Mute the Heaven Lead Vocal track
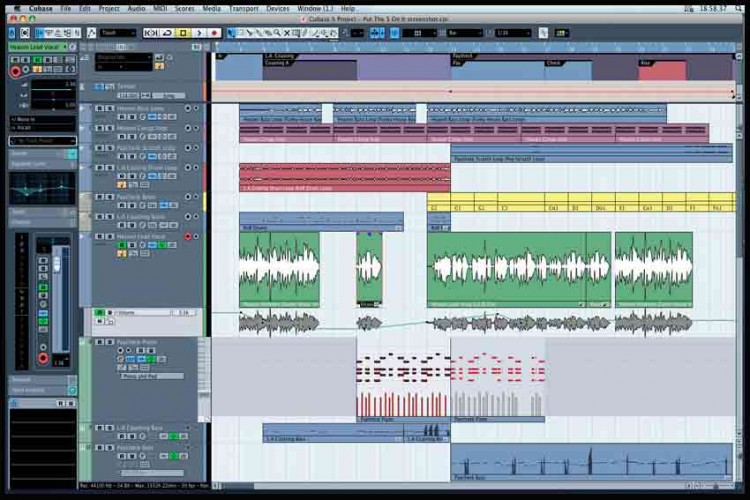The height and width of the screenshot is (500, 750). tap(99, 236)
